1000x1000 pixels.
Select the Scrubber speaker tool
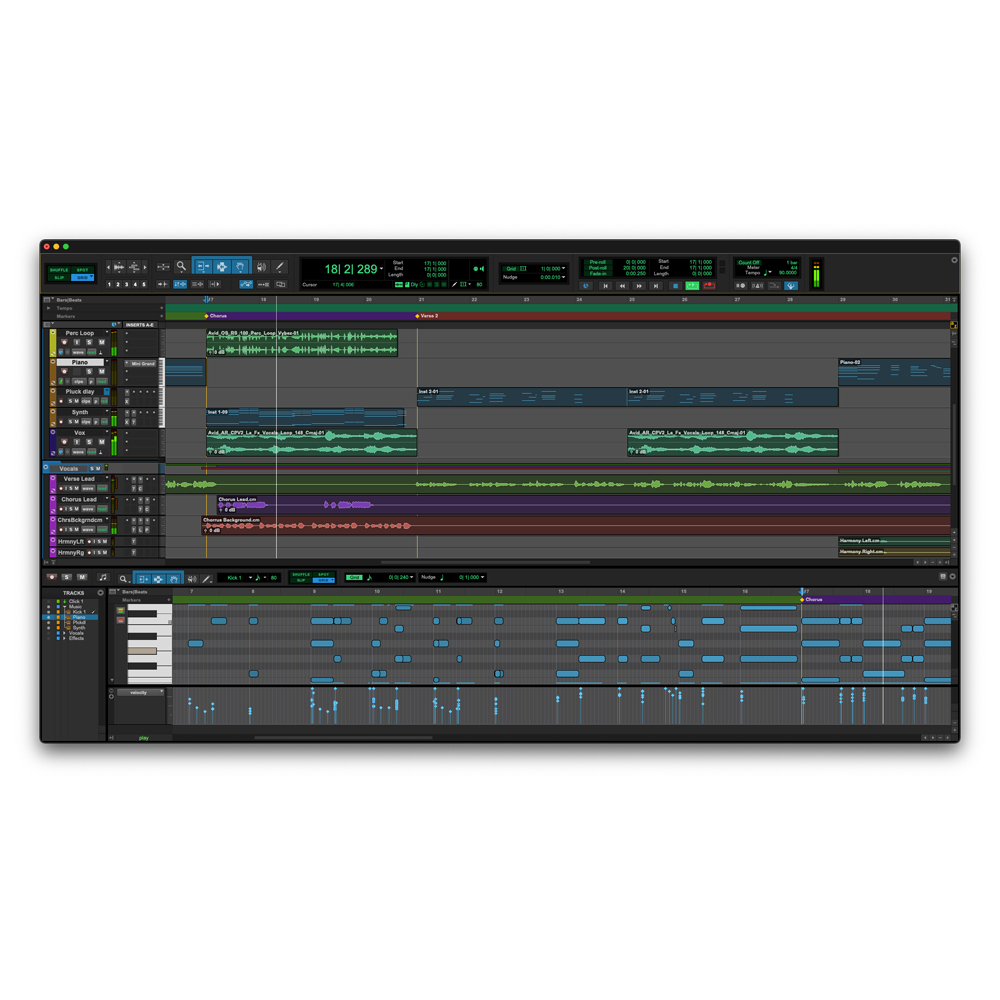[261, 267]
